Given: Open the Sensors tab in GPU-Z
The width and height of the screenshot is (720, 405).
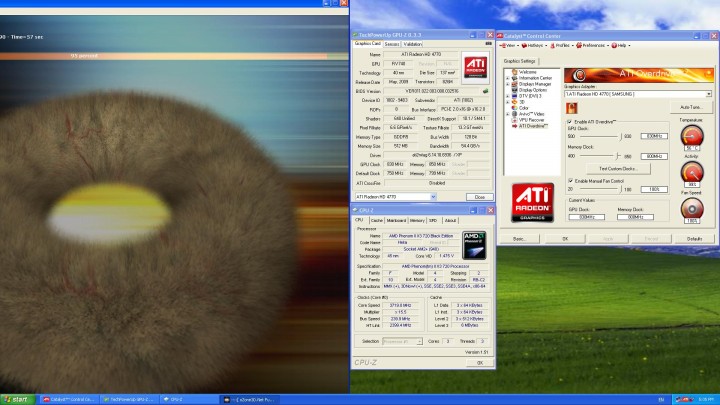Looking at the screenshot, I should point(392,44).
